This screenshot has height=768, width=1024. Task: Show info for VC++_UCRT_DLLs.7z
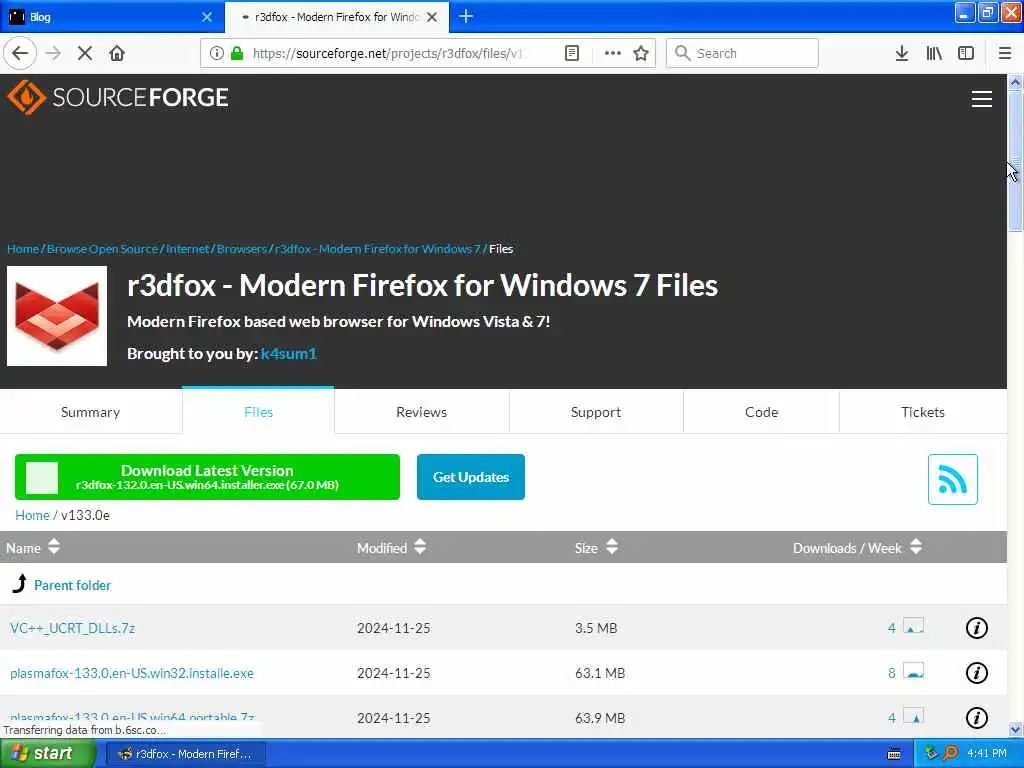point(976,628)
